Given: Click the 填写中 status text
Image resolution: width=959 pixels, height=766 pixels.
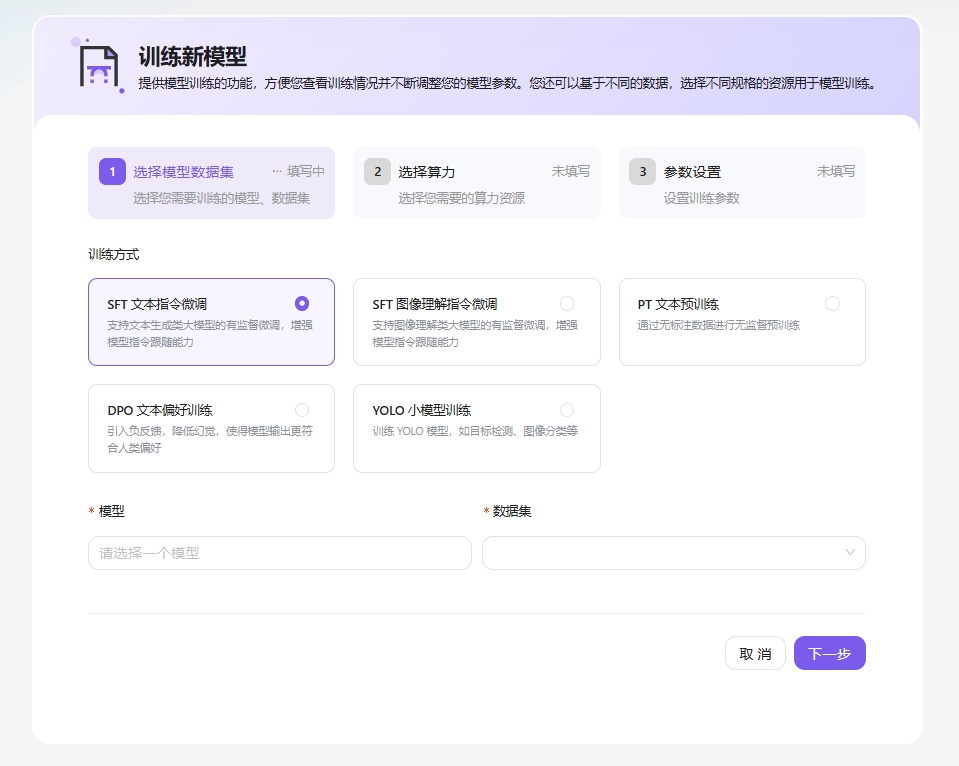Looking at the screenshot, I should click(305, 172).
